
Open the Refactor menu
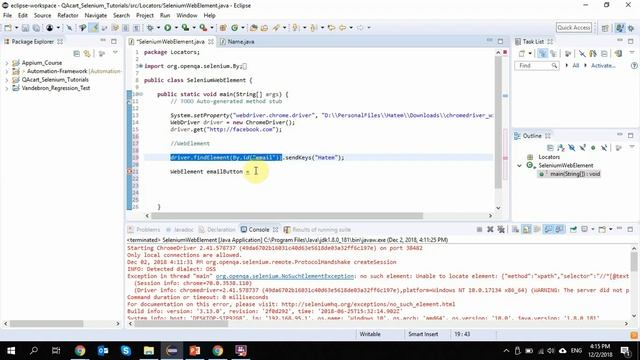point(68,16)
